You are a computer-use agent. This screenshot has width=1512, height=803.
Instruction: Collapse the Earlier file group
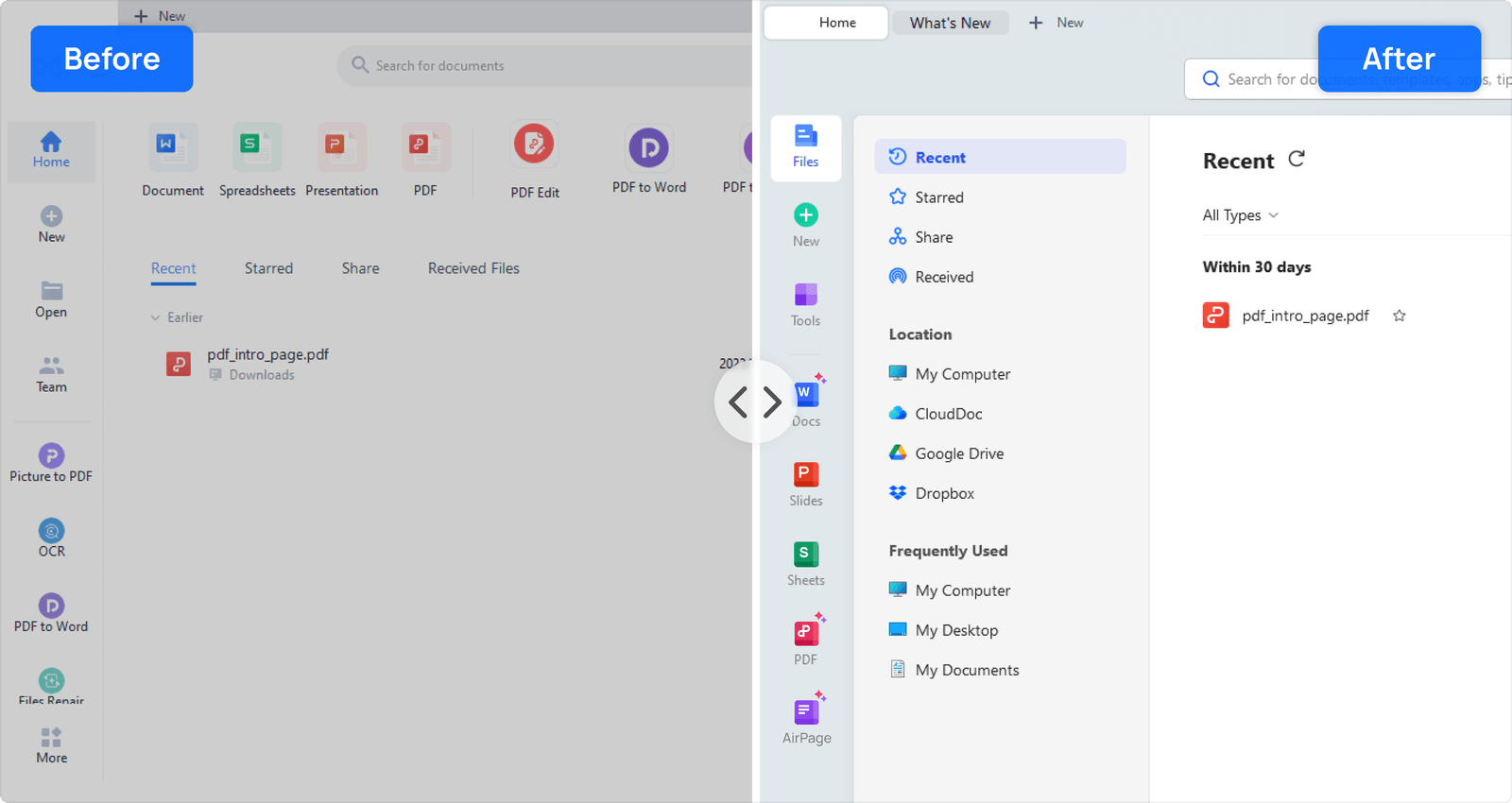156,318
